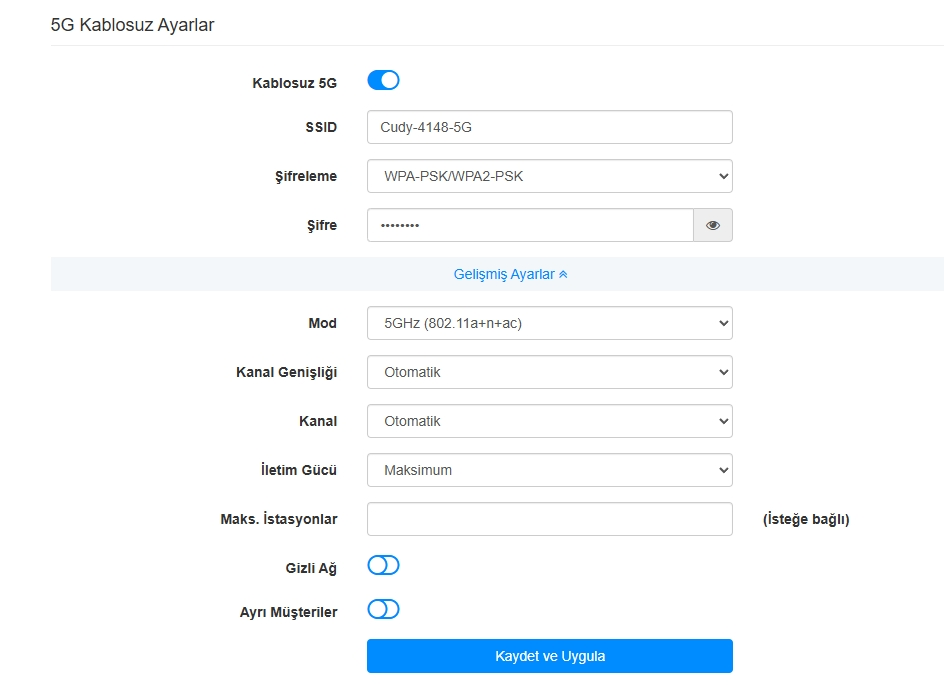Click the (İsteğe bağlı) hint text
Viewport: 944px width, 685px height.
click(806, 519)
